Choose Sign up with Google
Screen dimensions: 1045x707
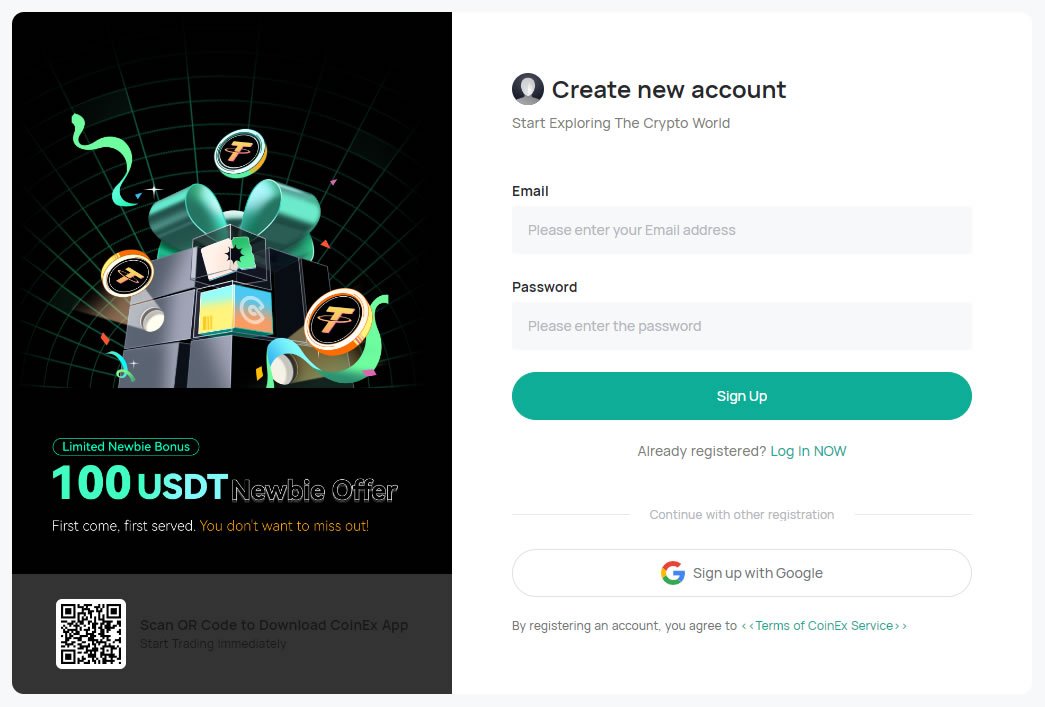741,572
